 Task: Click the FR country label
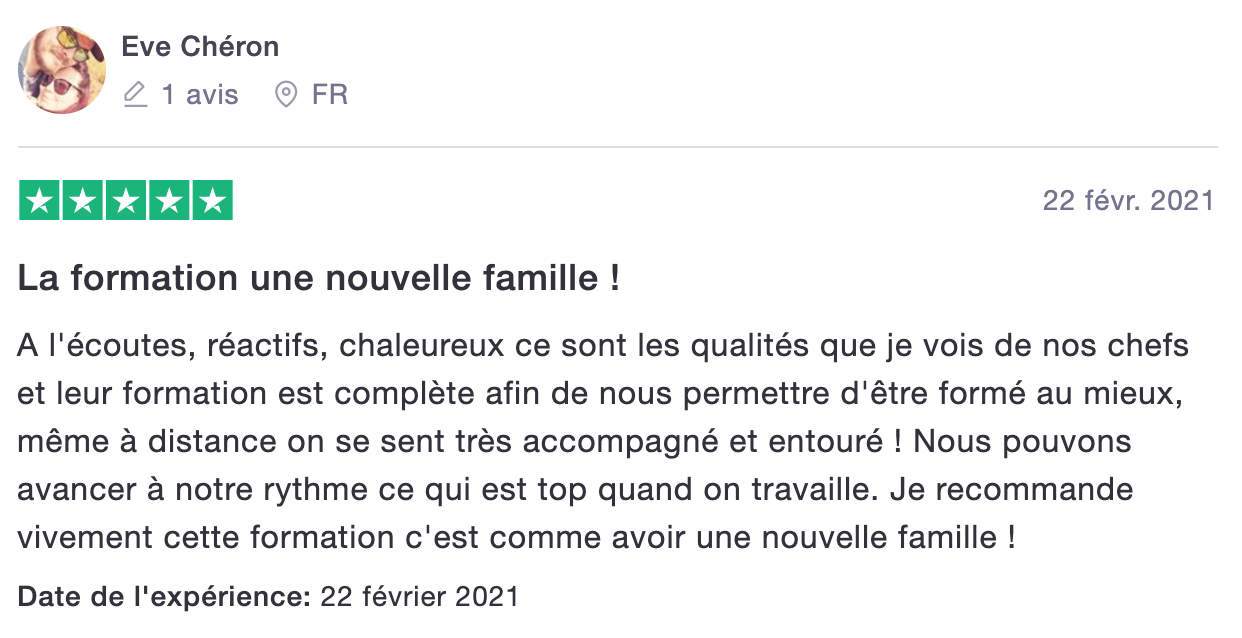click(330, 95)
